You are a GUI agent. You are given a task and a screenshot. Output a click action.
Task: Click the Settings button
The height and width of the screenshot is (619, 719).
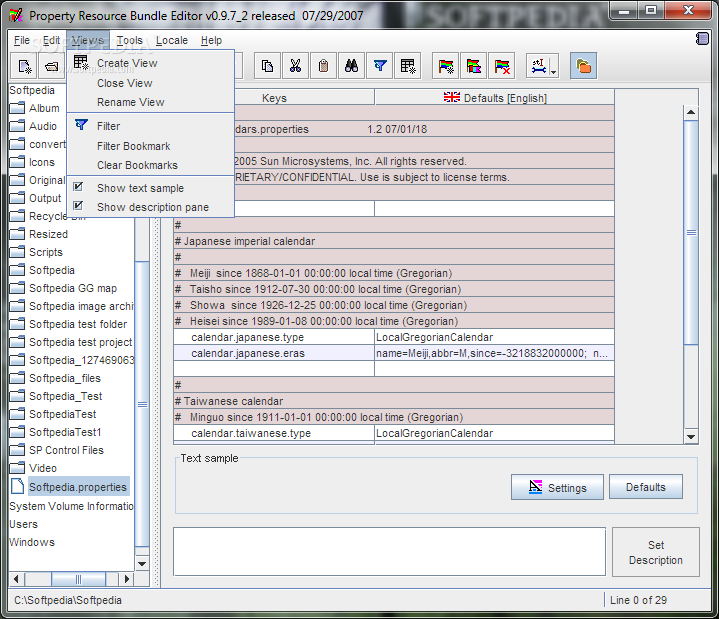(557, 487)
